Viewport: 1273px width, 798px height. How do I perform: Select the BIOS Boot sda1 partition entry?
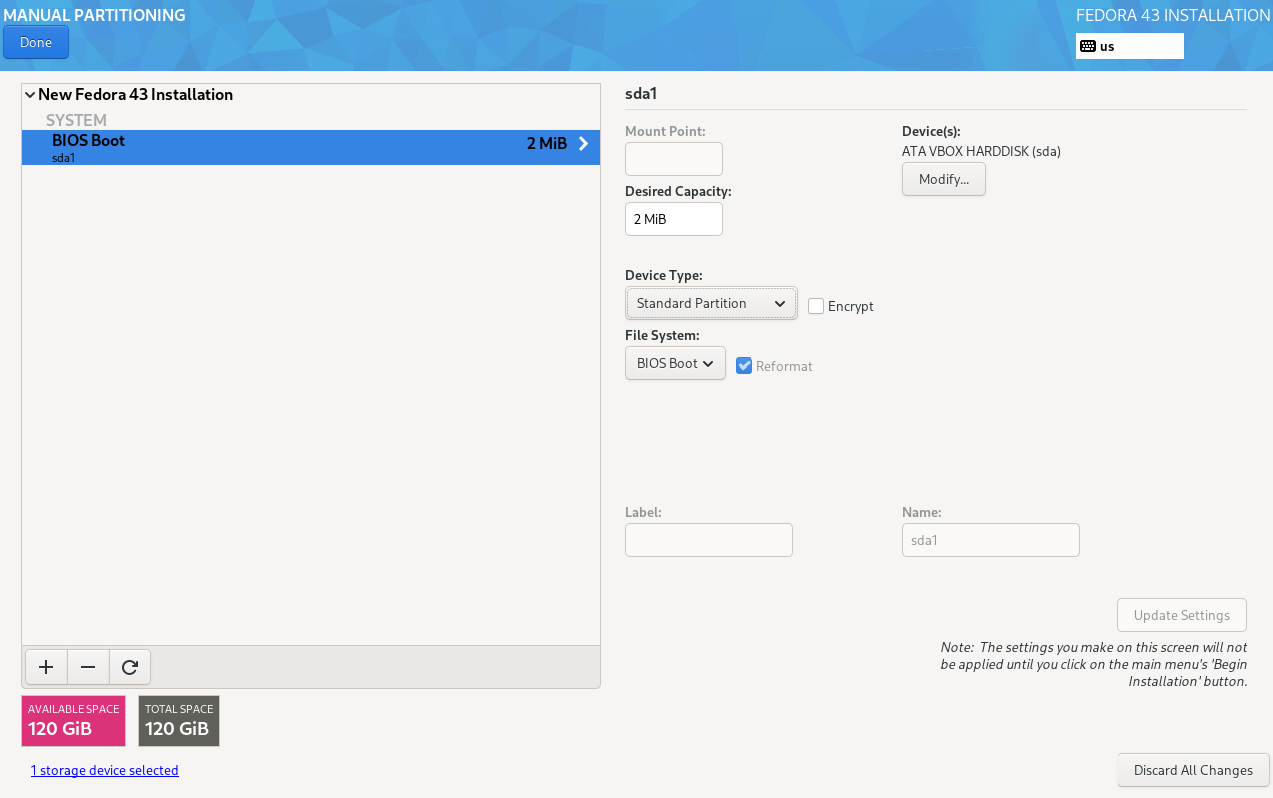300,147
